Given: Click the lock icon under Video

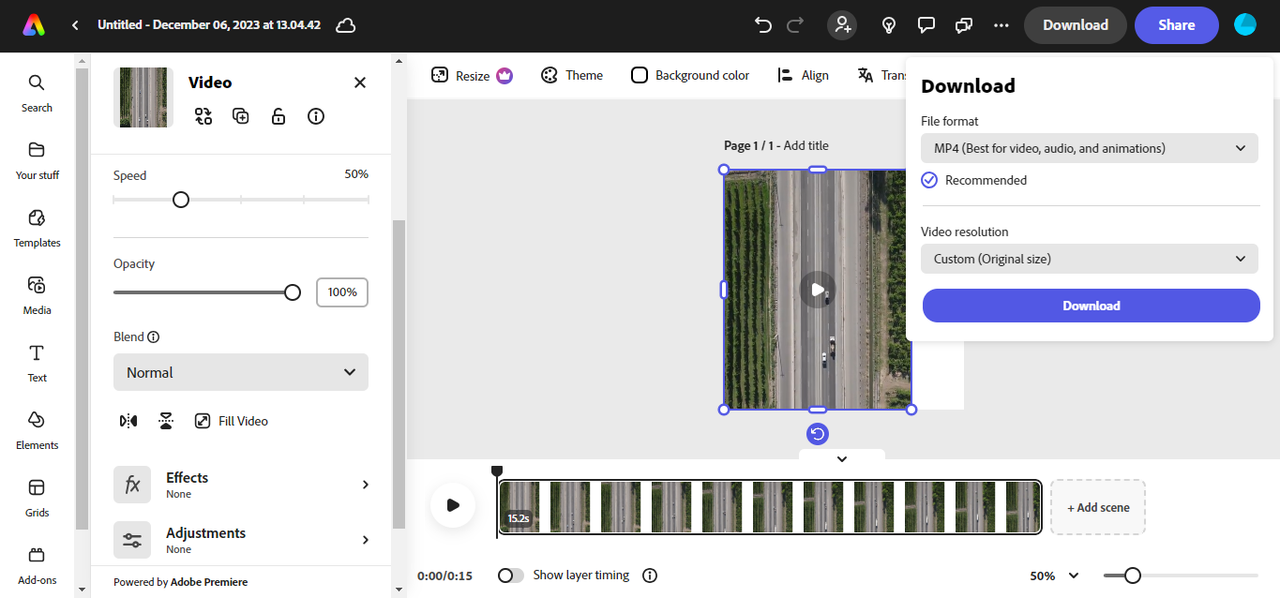Looking at the screenshot, I should click(278, 116).
